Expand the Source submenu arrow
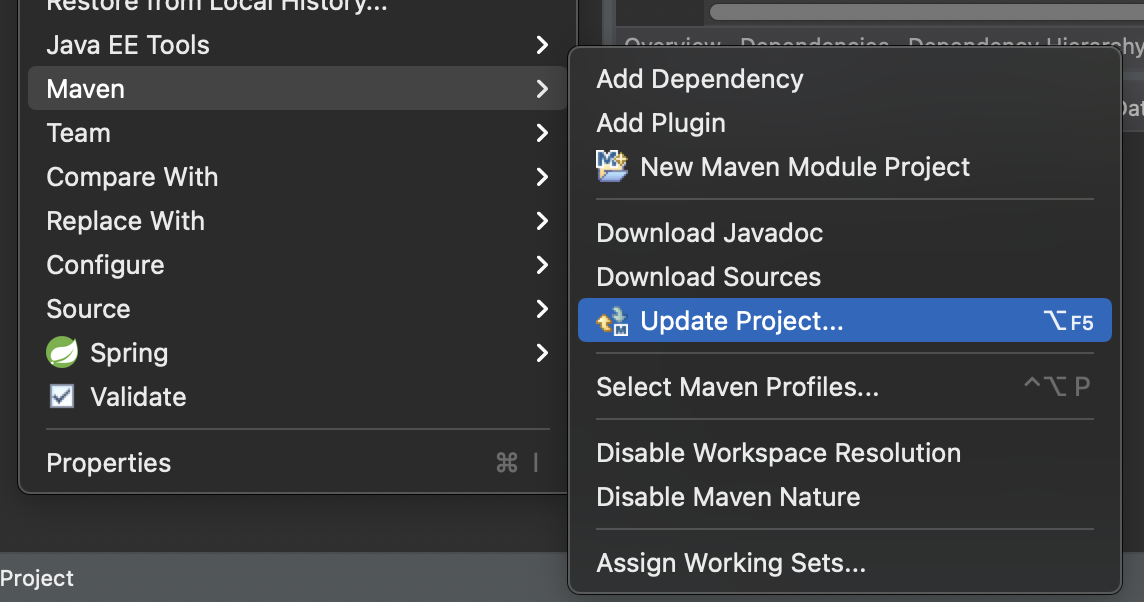 pos(542,309)
